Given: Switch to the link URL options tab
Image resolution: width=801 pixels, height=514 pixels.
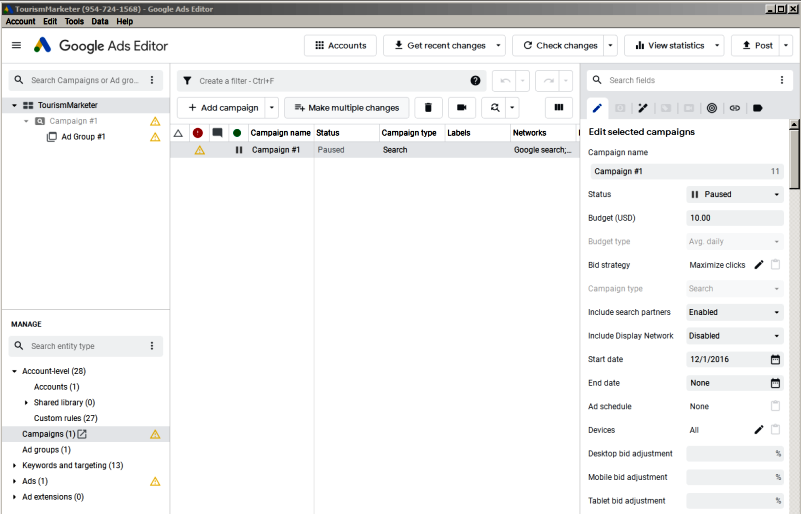Looking at the screenshot, I should [735, 108].
